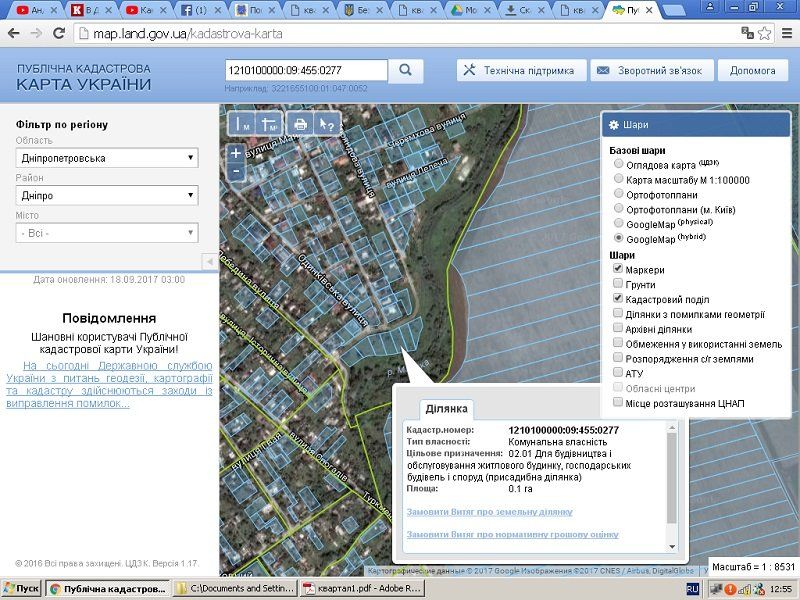Toggle the Архівні ділянки checkbox
The height and width of the screenshot is (600, 800).
click(619, 329)
